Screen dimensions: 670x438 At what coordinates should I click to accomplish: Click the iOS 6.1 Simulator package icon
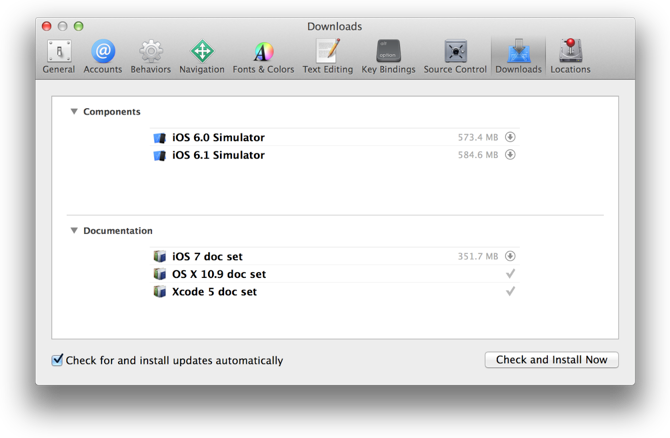(x=159, y=155)
